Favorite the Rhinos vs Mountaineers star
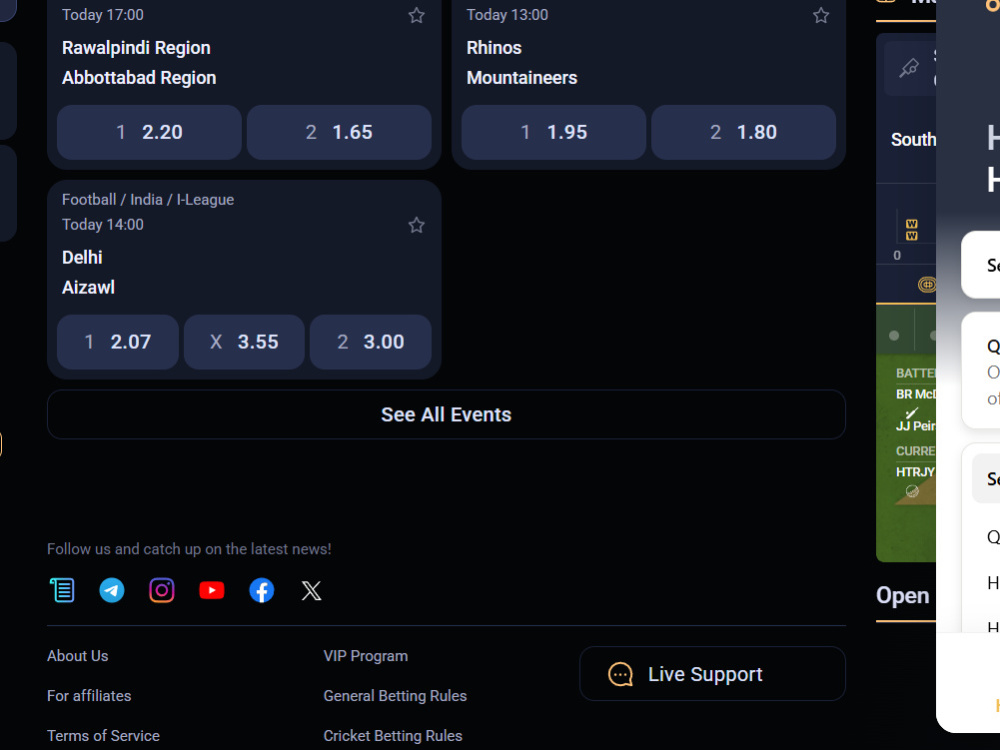 click(x=821, y=15)
